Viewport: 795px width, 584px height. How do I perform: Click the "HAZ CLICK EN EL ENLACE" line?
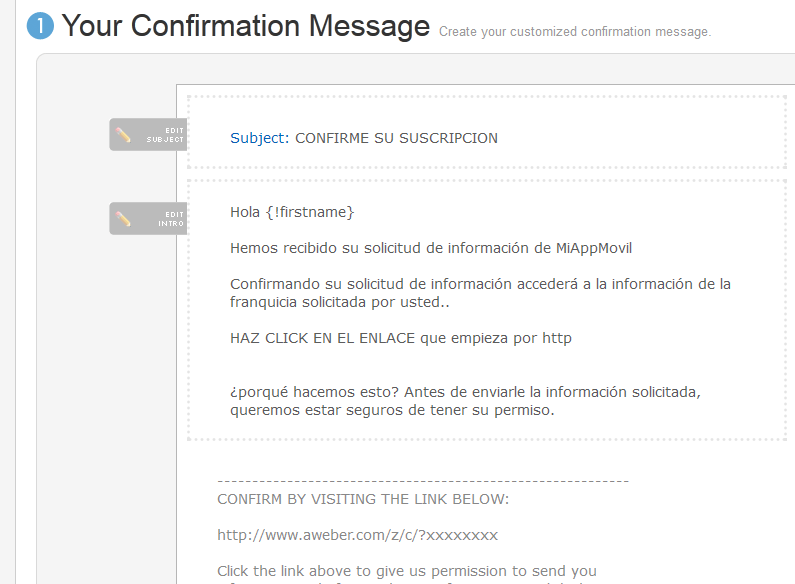pos(400,338)
